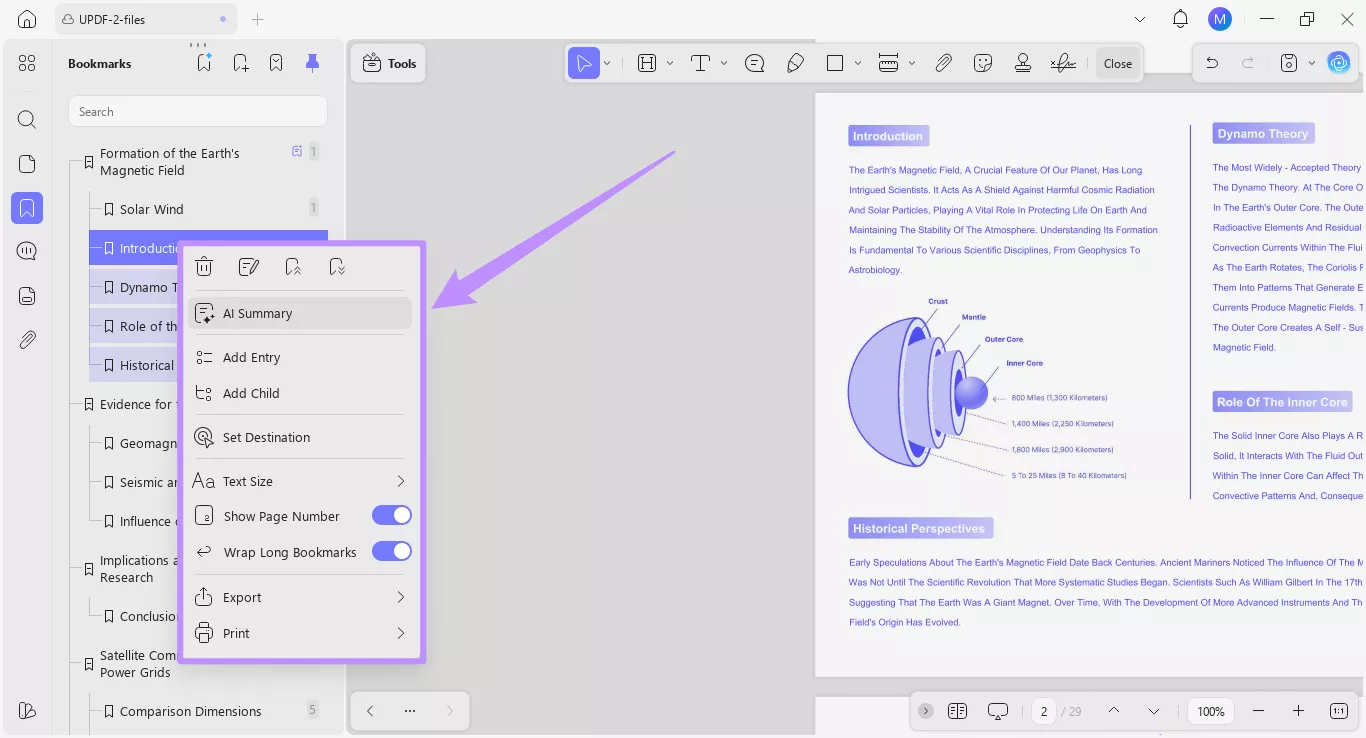1366x738 pixels.
Task: Choose Add Entry in the context menu
Action: [301, 357]
